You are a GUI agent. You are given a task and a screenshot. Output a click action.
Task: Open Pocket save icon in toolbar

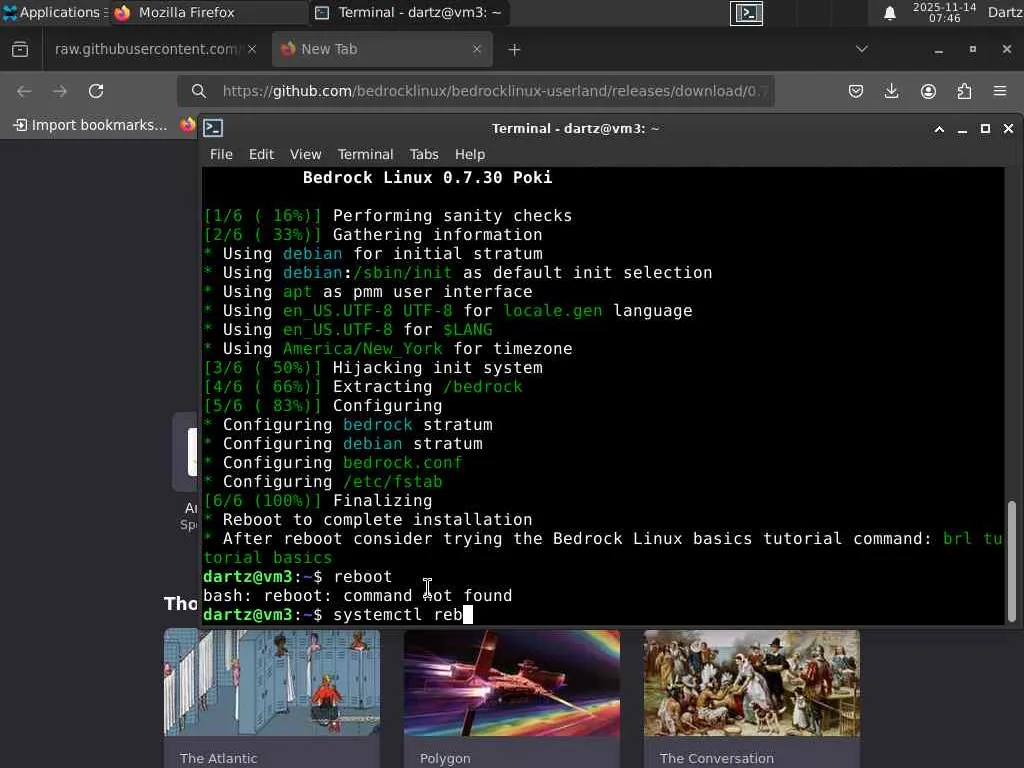point(856,91)
